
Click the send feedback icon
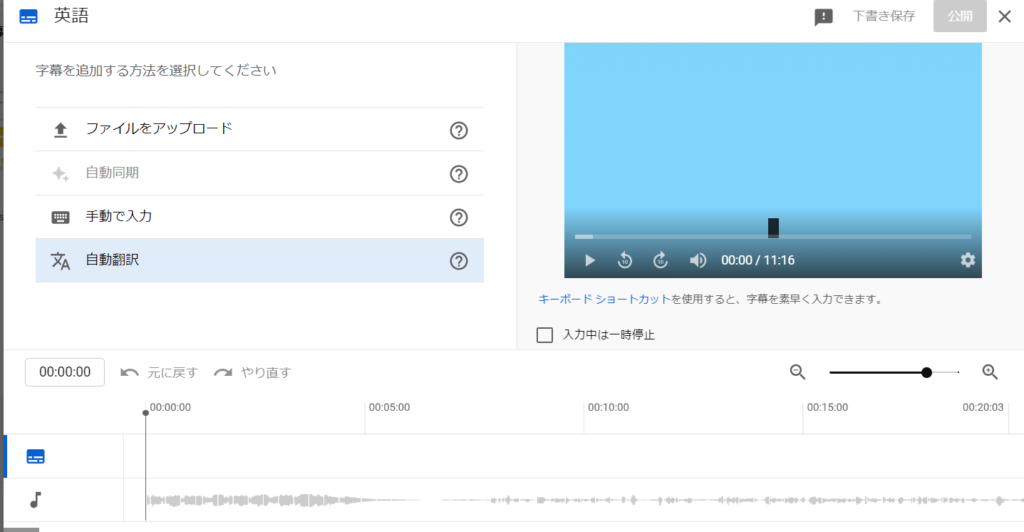(x=824, y=17)
